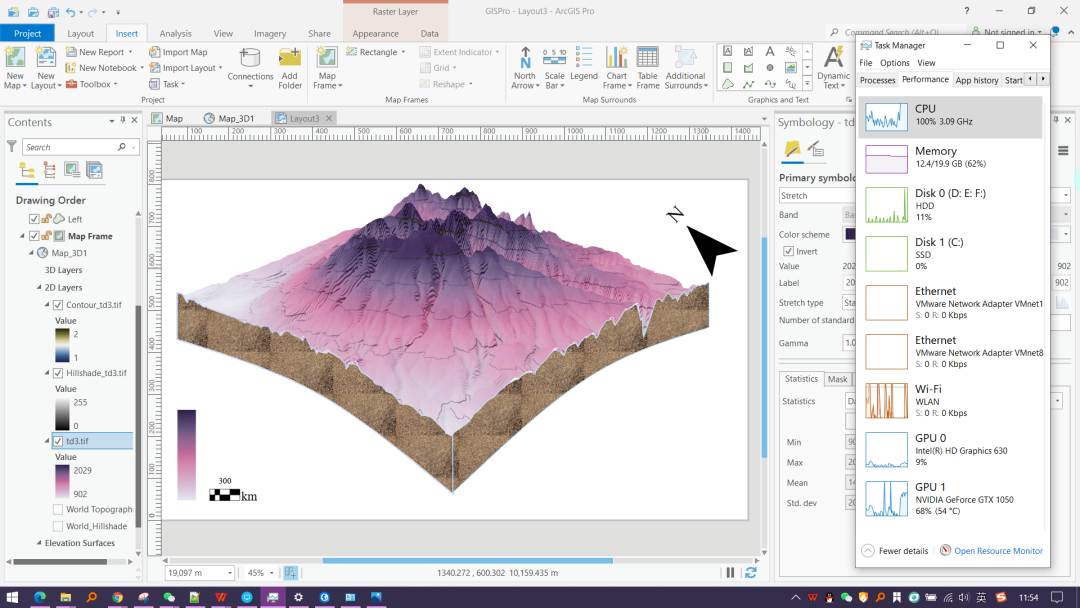Click the Symbology pane menu icon

pos(1063,151)
